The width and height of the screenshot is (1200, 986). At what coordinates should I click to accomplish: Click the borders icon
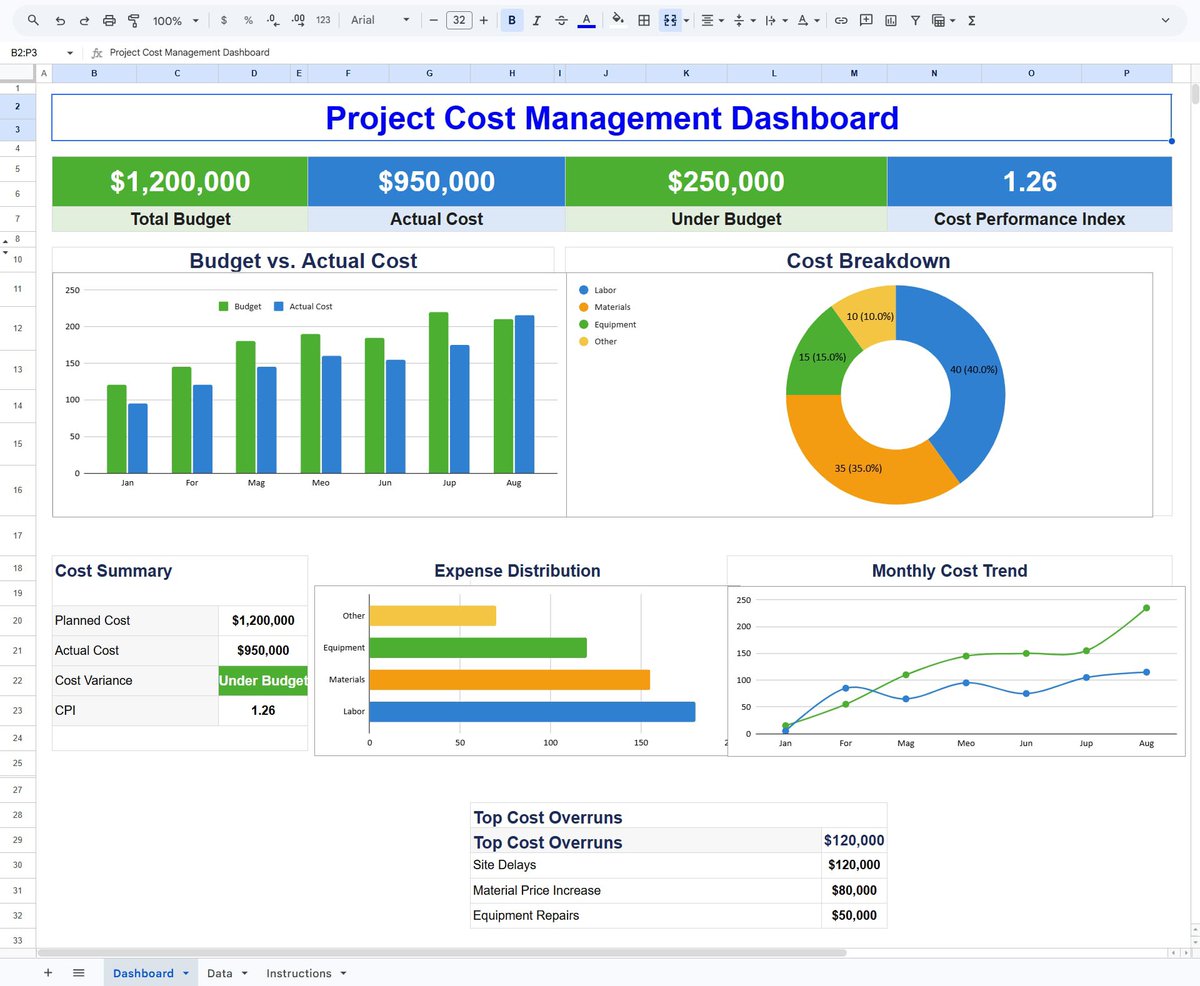(x=644, y=20)
